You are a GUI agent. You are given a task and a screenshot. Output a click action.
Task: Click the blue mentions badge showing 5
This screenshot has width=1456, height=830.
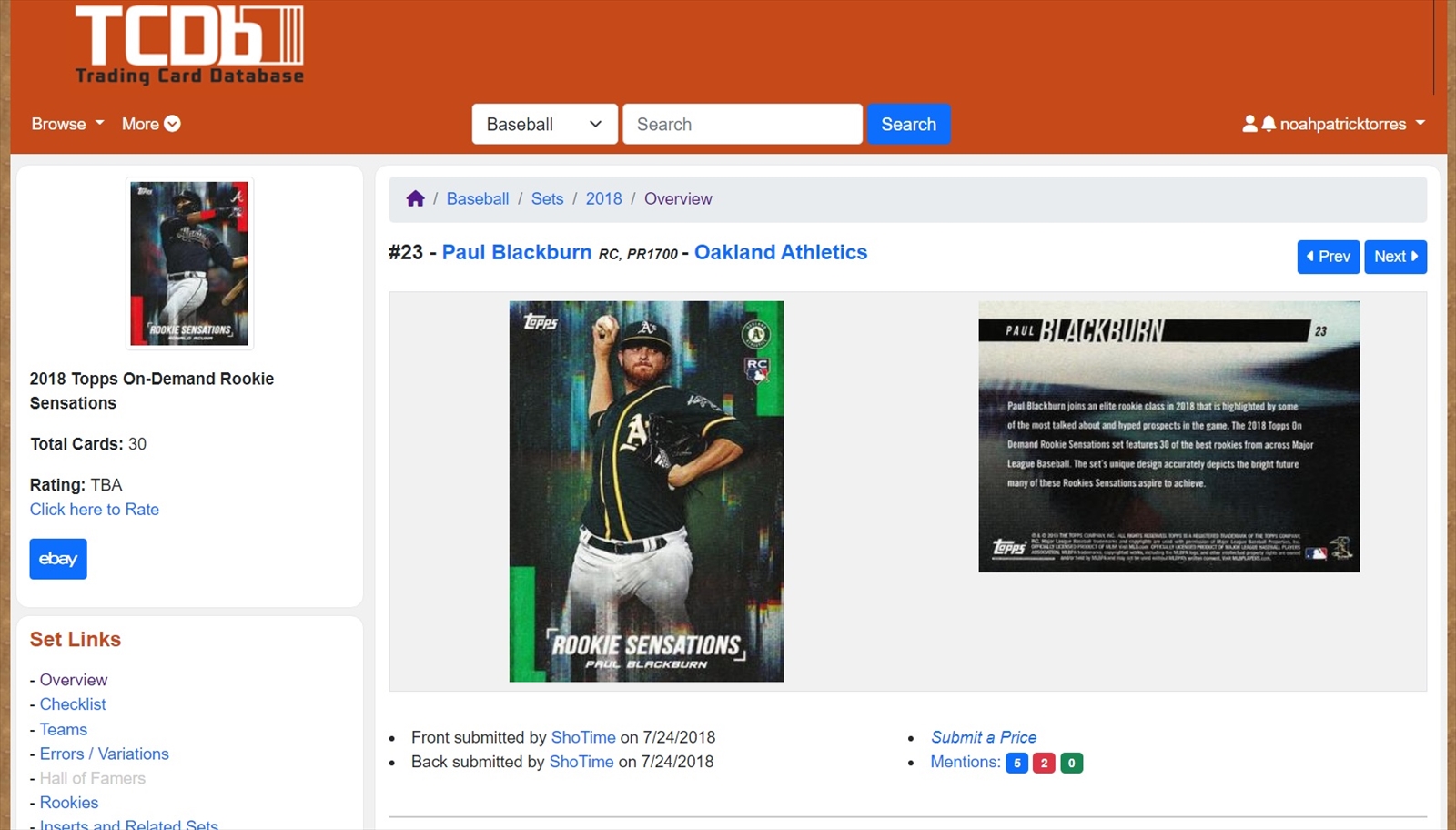pos(1016,763)
